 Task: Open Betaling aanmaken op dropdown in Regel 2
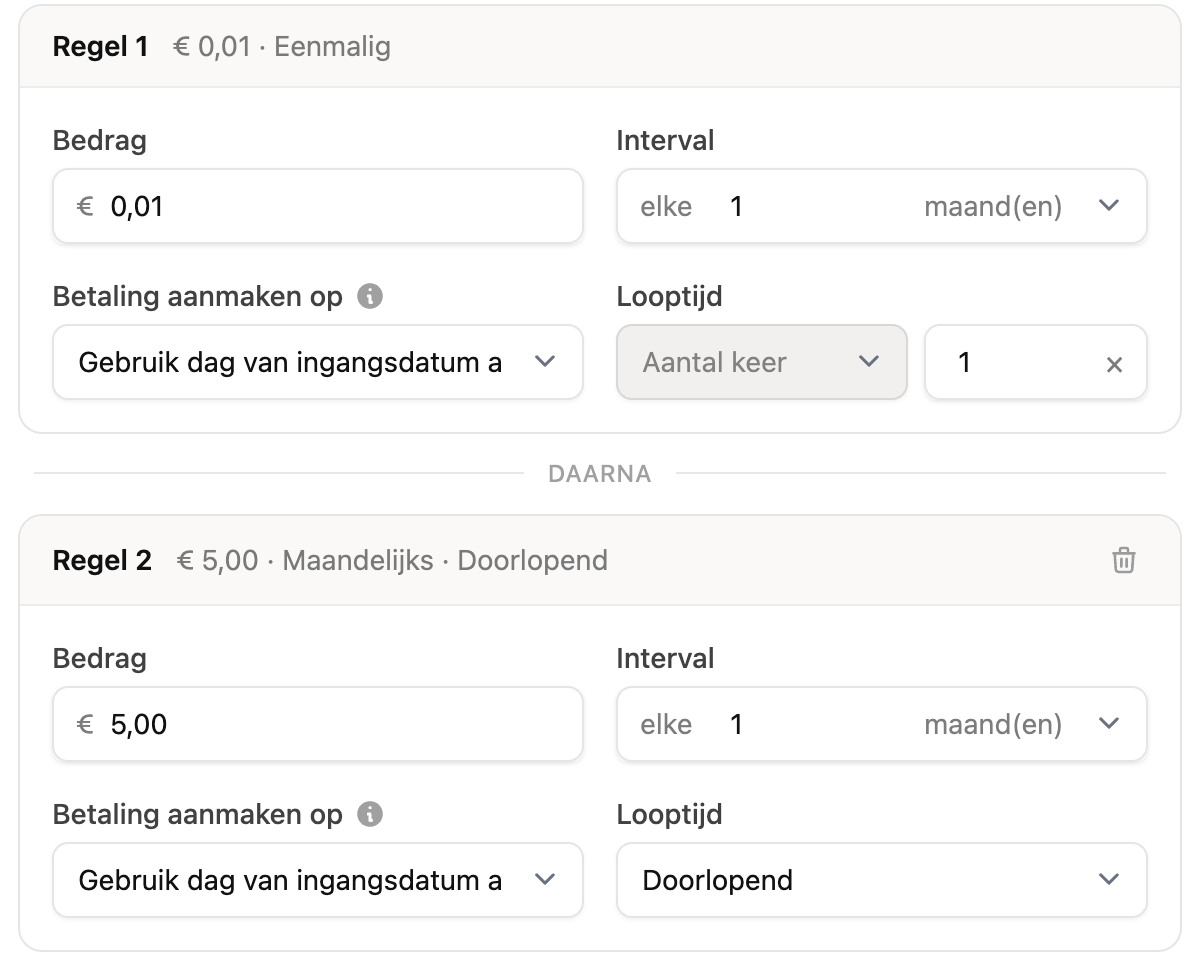pyautogui.click(x=318, y=880)
